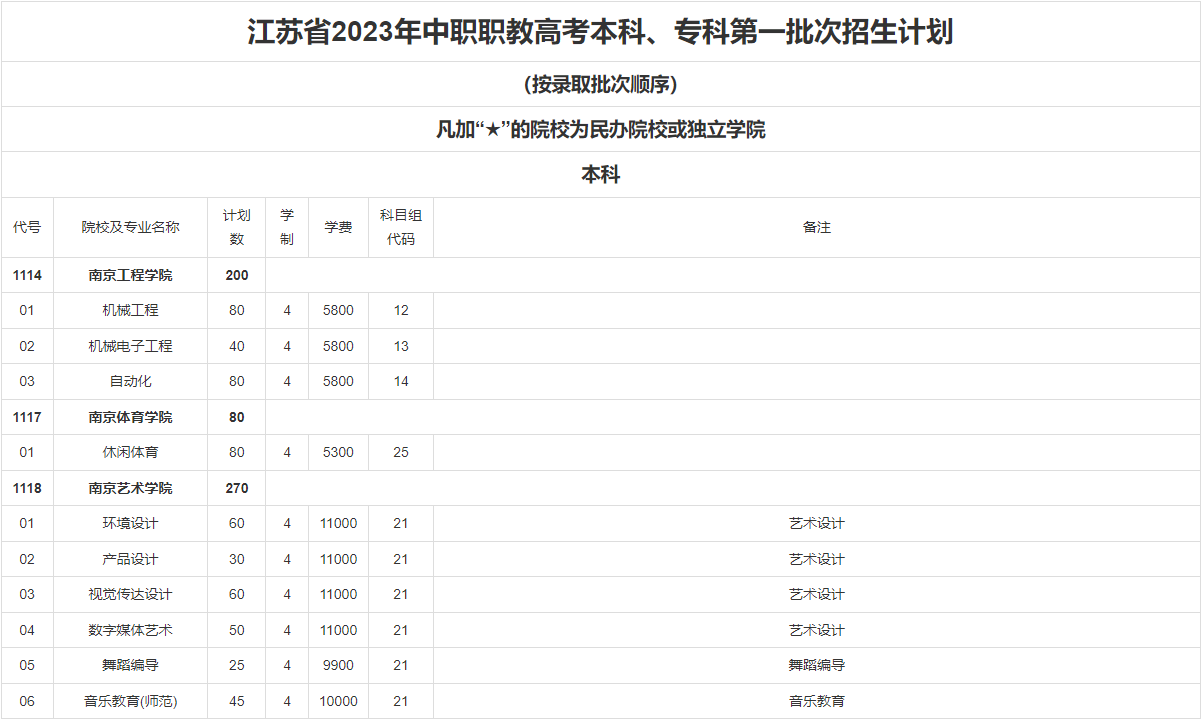Click the 舞蹈编导 remark in the 备注 column
1202x719 pixels.
pyautogui.click(x=817, y=665)
